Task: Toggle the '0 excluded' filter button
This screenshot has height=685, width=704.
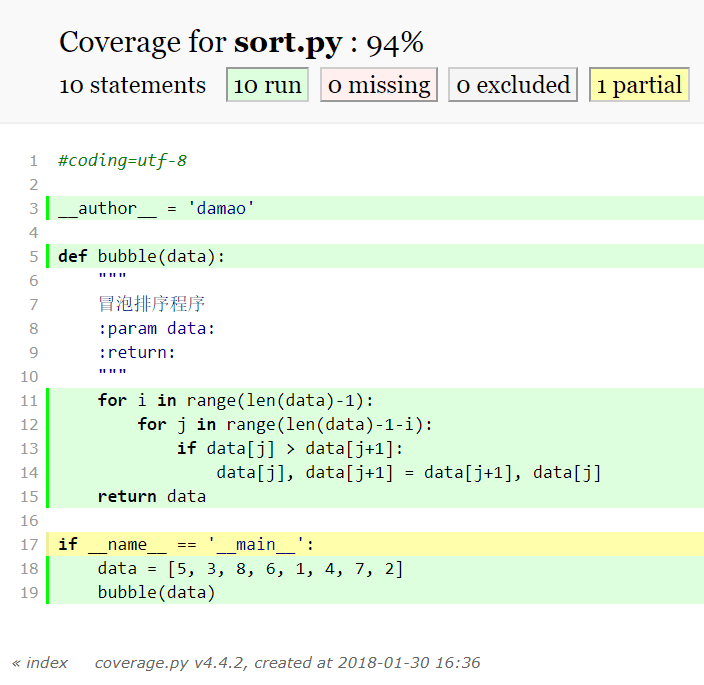Action: (x=513, y=85)
